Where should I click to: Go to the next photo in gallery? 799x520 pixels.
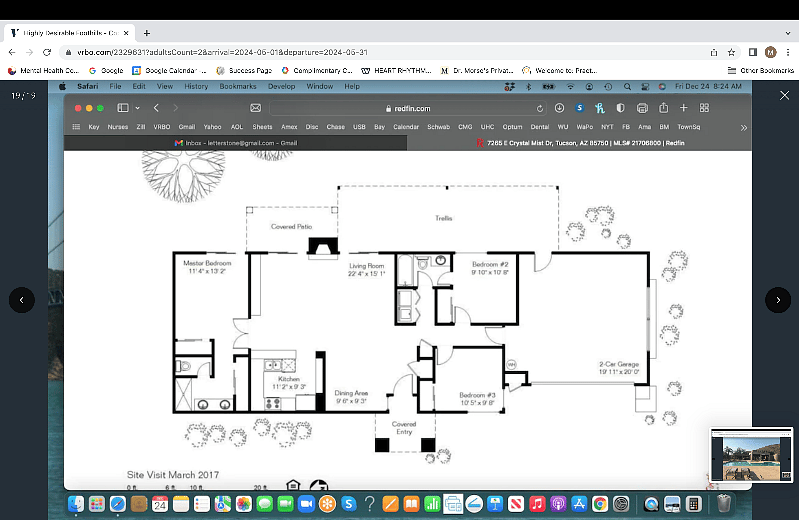click(778, 300)
